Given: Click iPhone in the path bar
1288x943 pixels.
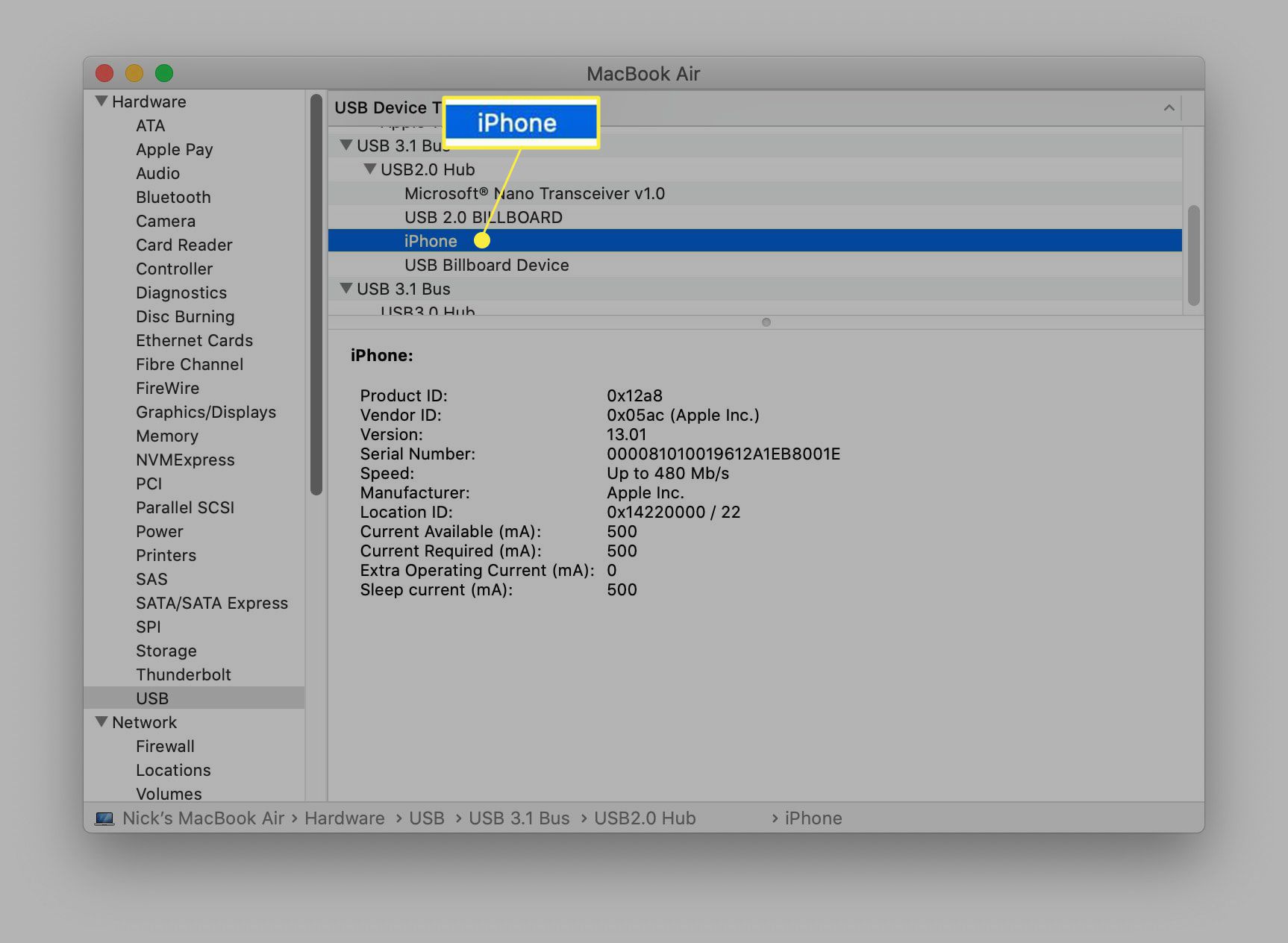Looking at the screenshot, I should click(813, 818).
